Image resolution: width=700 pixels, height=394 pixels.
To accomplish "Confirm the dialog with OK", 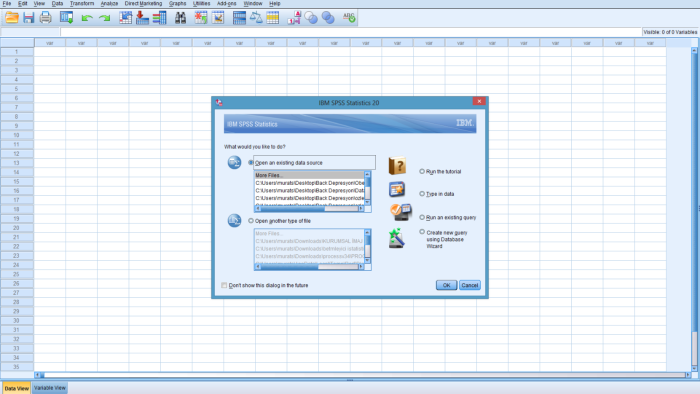I will pos(446,285).
